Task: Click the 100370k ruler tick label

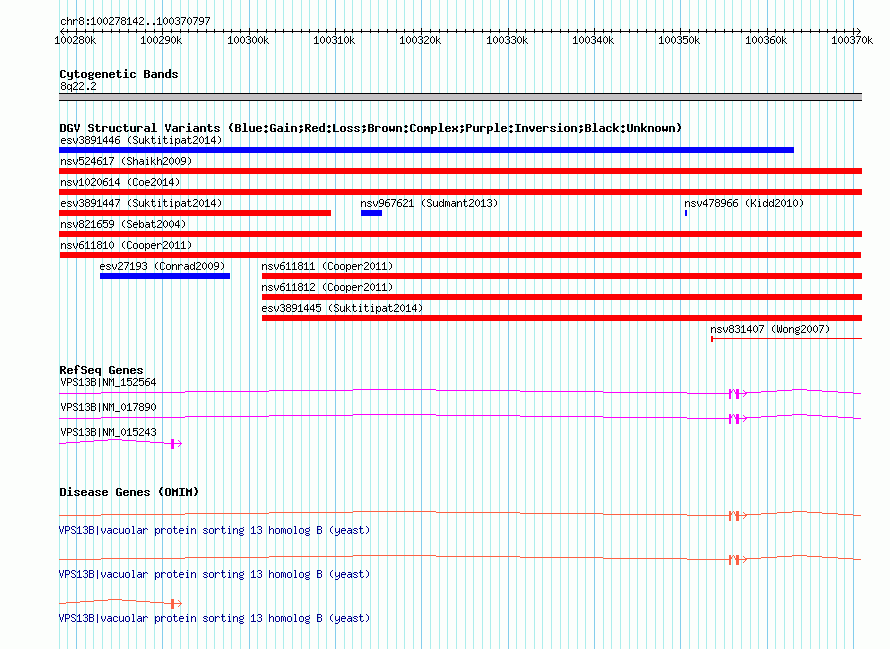Action: [852, 40]
